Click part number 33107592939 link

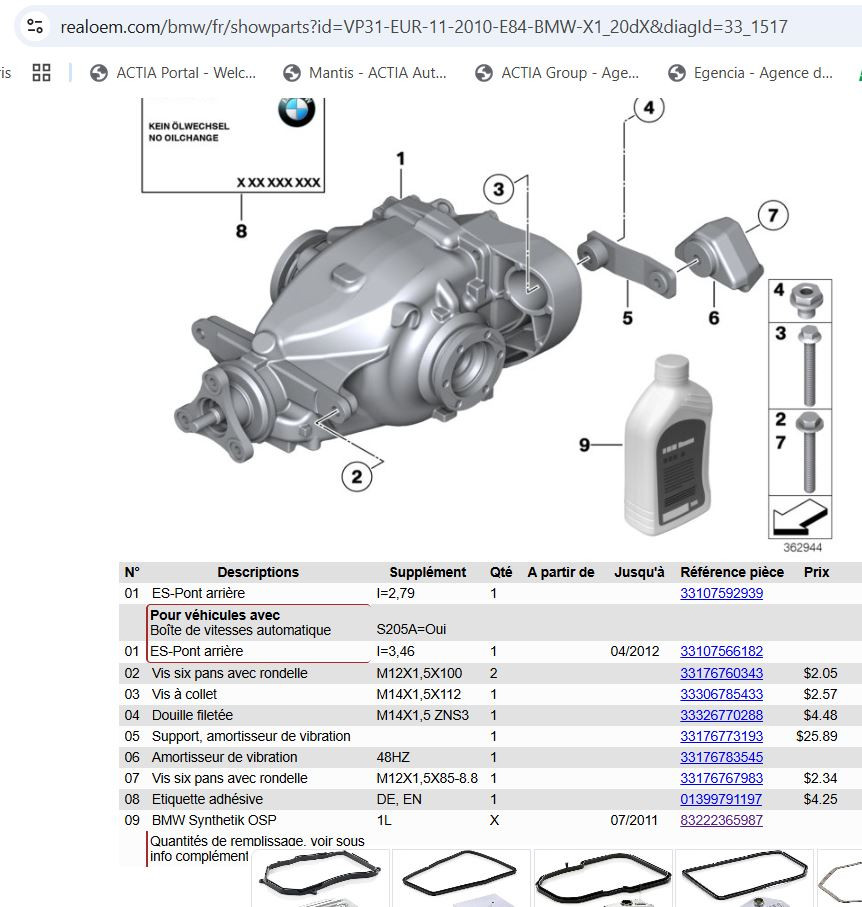click(x=721, y=593)
